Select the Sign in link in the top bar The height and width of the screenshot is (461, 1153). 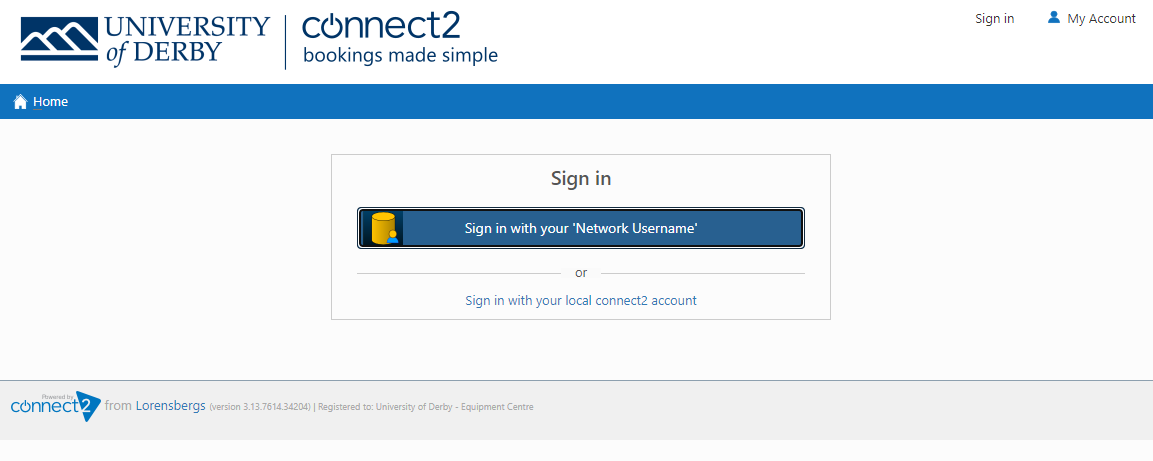(x=994, y=18)
